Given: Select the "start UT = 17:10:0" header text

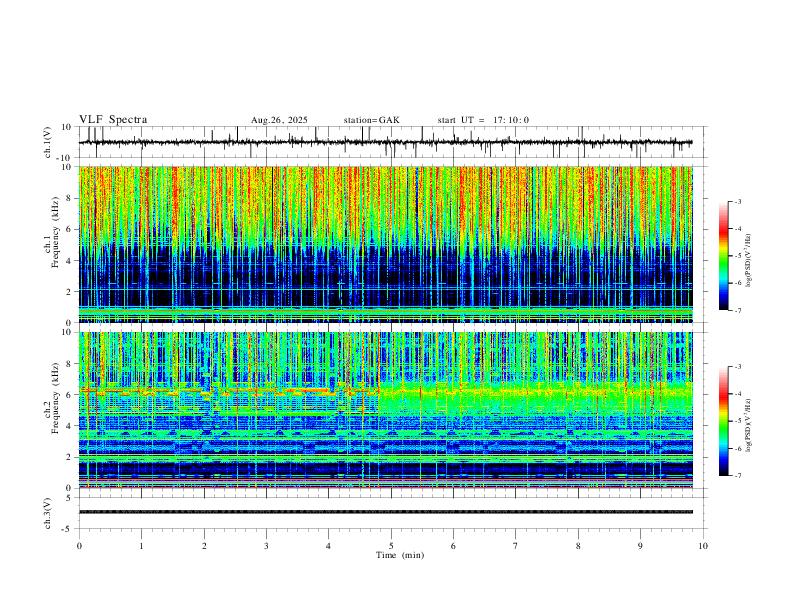Looking at the screenshot, I should 483,120.
